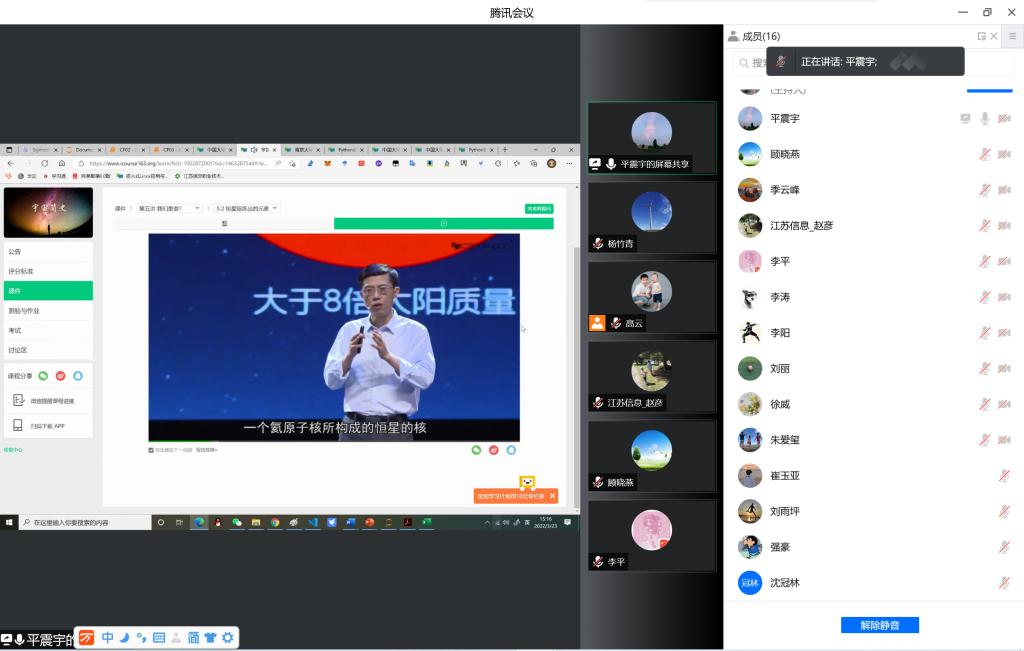
Task: Toggle 李涛's muted microphone icon
Action: 985,297
